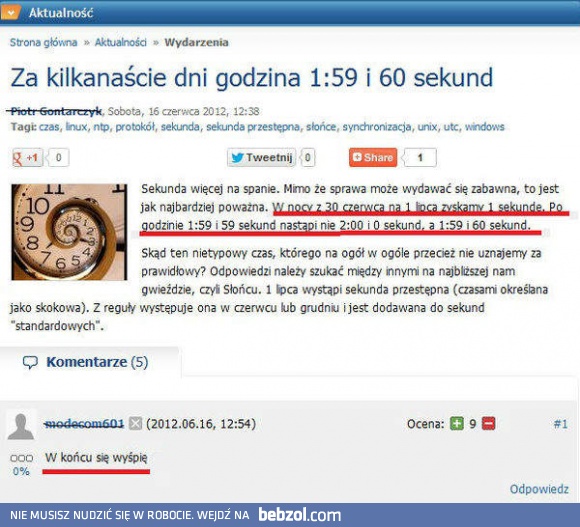This screenshot has height=527, width=580.
Task: Open the sekunda przestępna tag
Action: [x=253, y=127]
